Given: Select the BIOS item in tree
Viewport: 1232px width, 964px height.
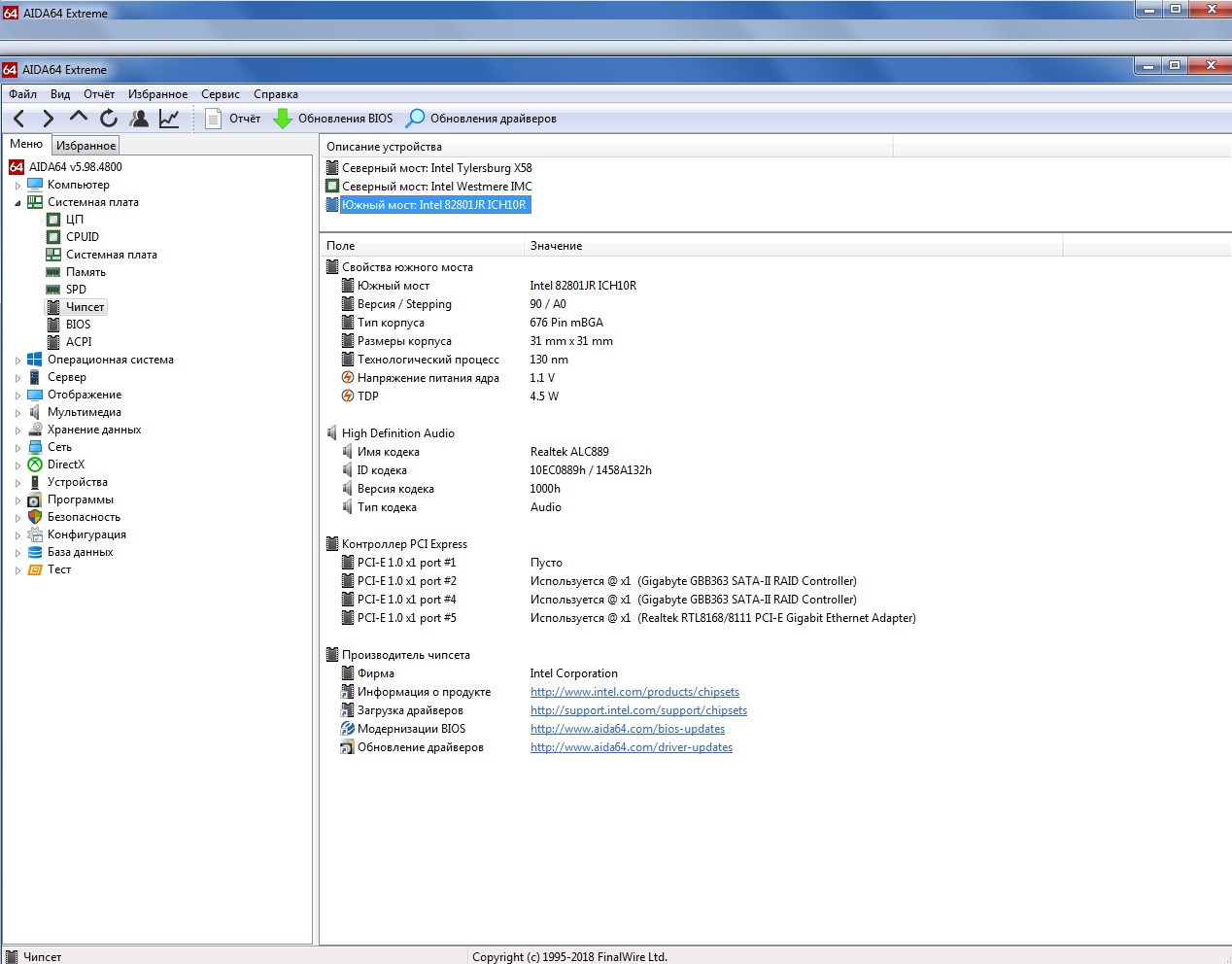Looking at the screenshot, I should pos(78,325).
